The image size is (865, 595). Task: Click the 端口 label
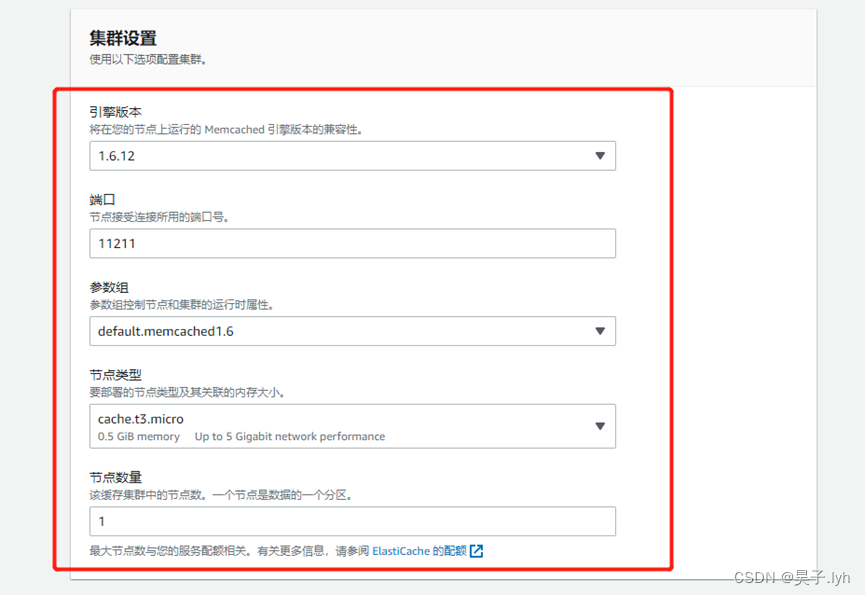pyautogui.click(x=102, y=200)
